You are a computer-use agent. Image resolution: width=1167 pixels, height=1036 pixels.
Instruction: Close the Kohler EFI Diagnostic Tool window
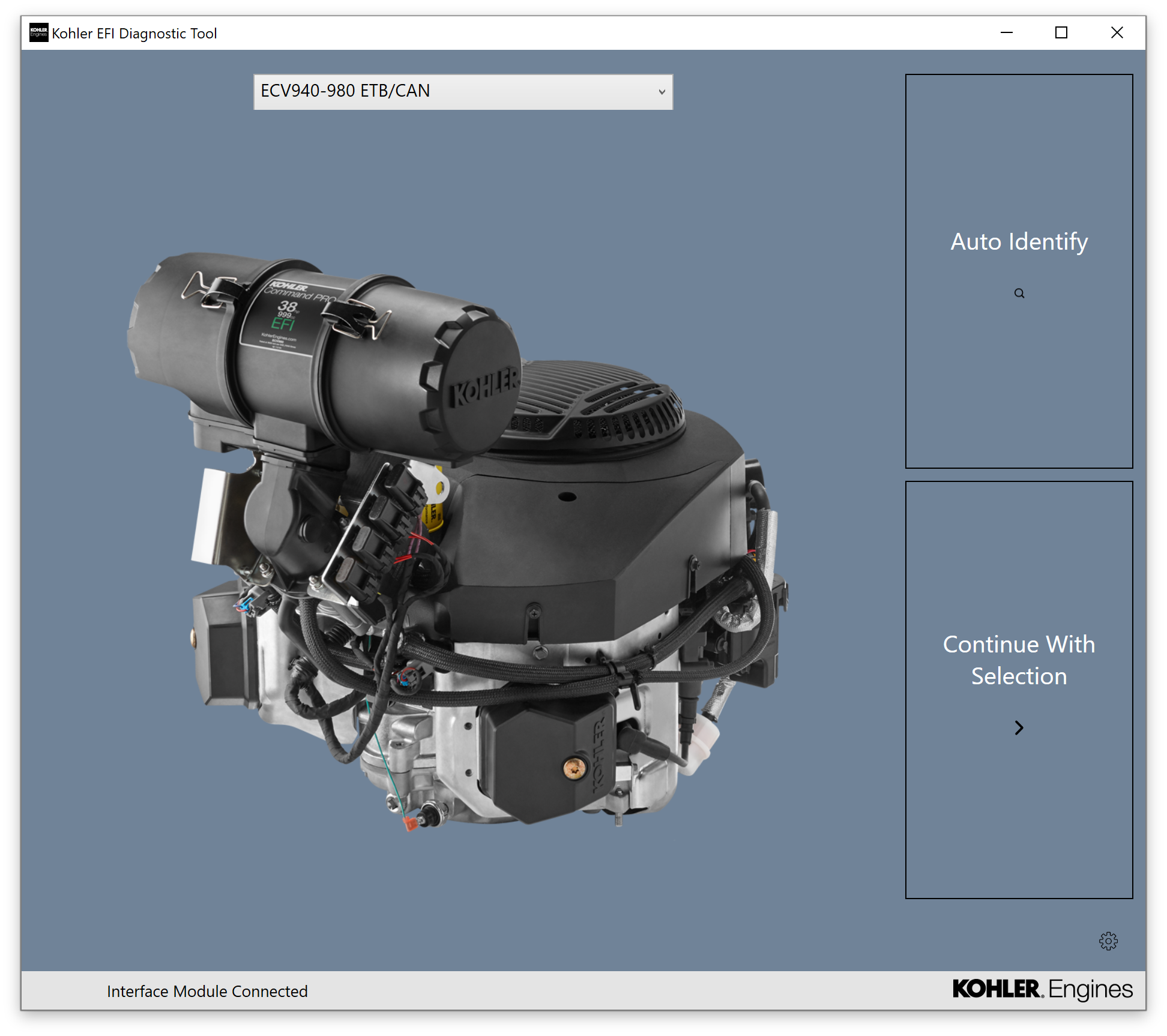point(1117,32)
